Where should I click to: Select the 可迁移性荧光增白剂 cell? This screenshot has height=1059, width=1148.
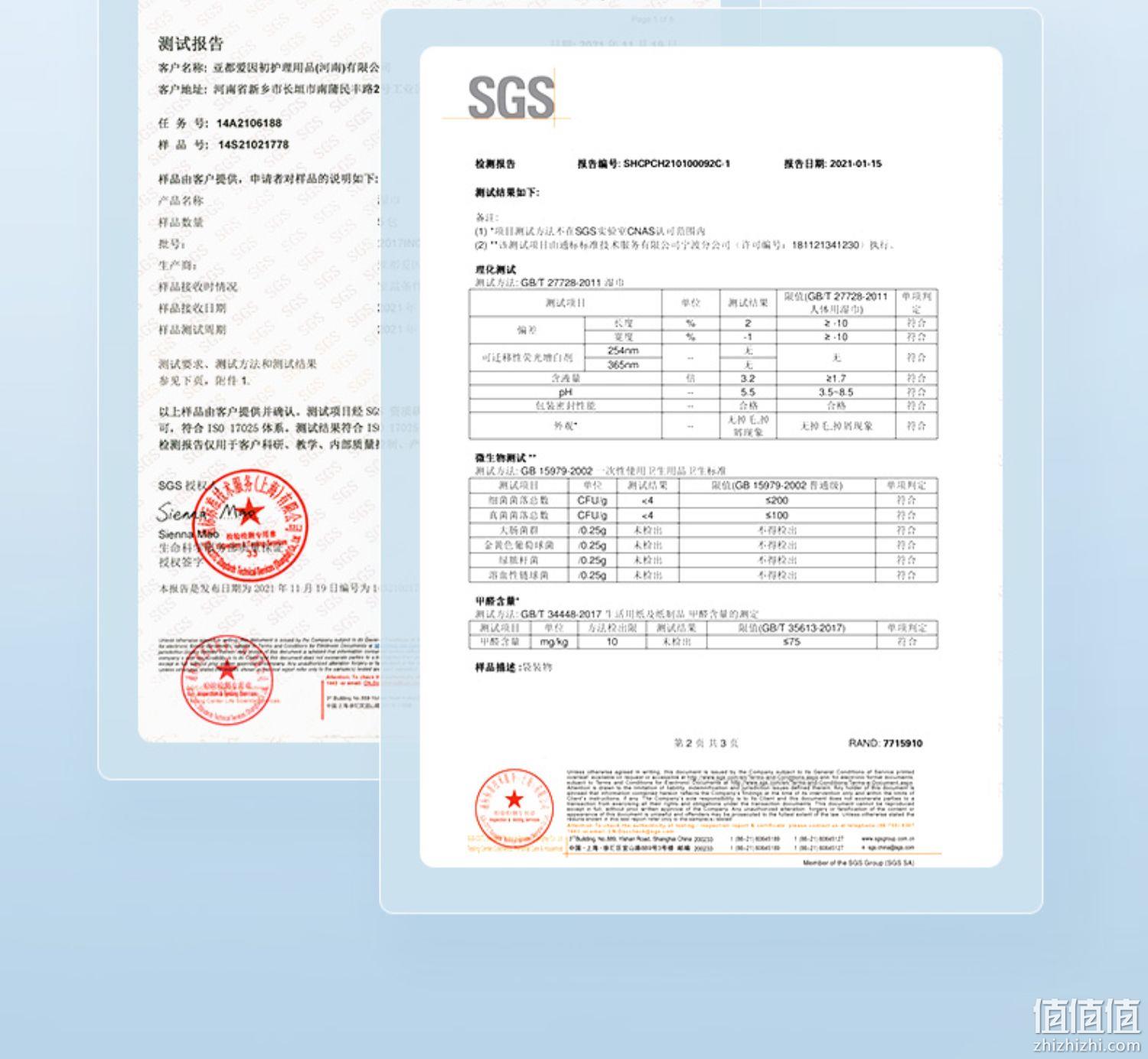tap(527, 357)
